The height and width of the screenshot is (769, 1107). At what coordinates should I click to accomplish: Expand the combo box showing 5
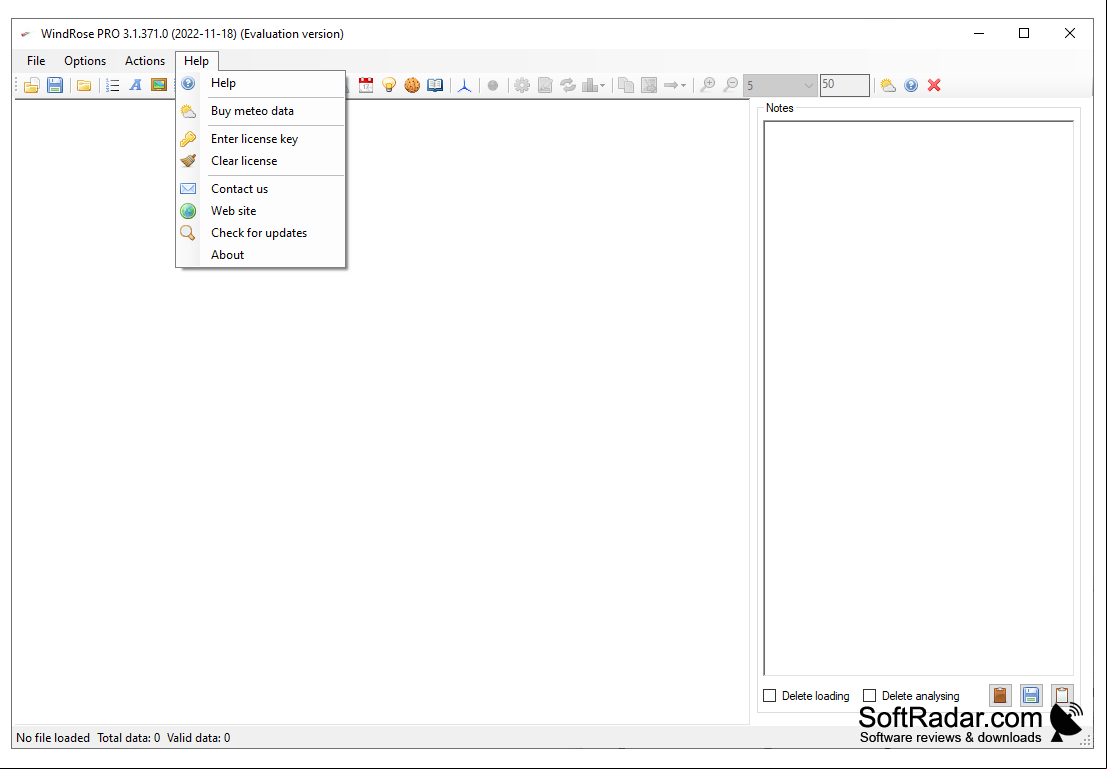pos(809,85)
